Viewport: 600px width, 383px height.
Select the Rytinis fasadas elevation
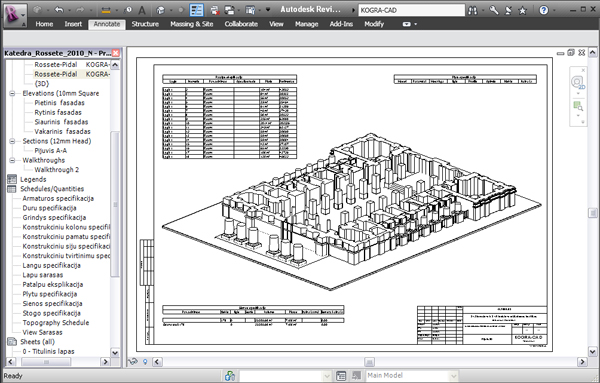(x=58, y=112)
